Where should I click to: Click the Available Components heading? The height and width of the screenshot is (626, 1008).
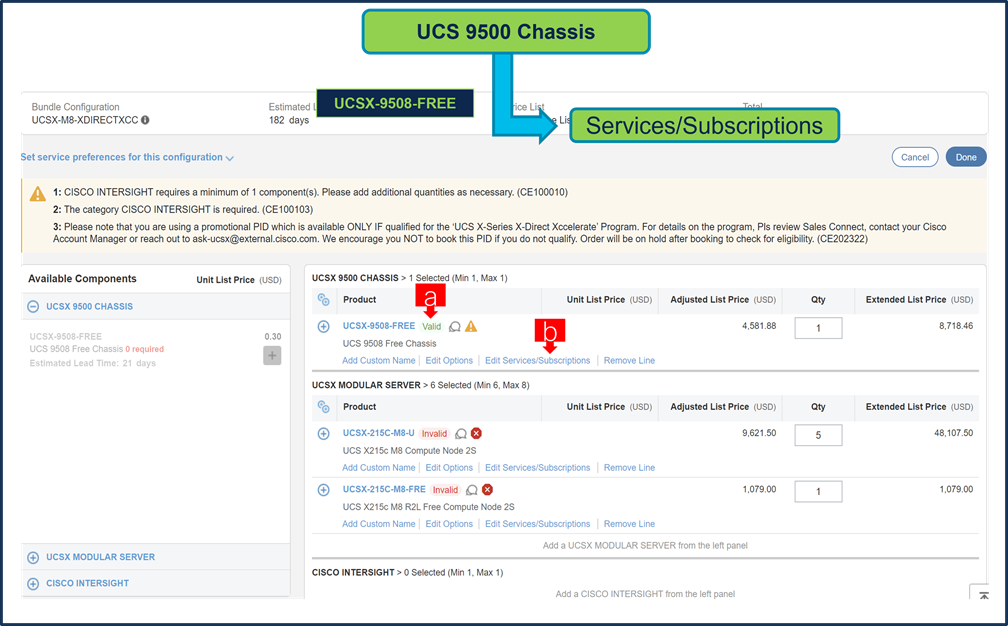82,279
